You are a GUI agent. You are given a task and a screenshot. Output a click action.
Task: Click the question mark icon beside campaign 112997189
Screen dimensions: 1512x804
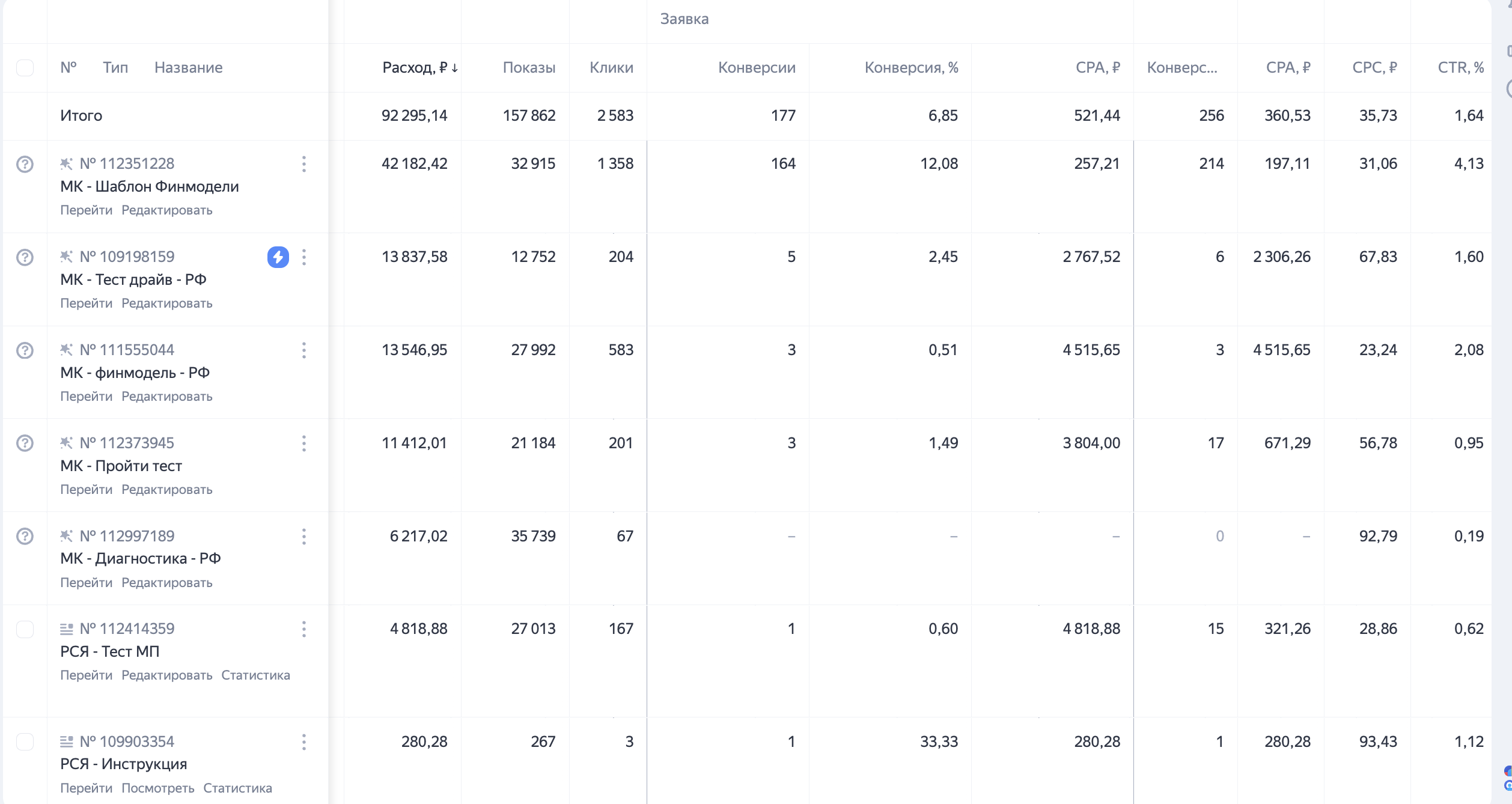[x=25, y=536]
